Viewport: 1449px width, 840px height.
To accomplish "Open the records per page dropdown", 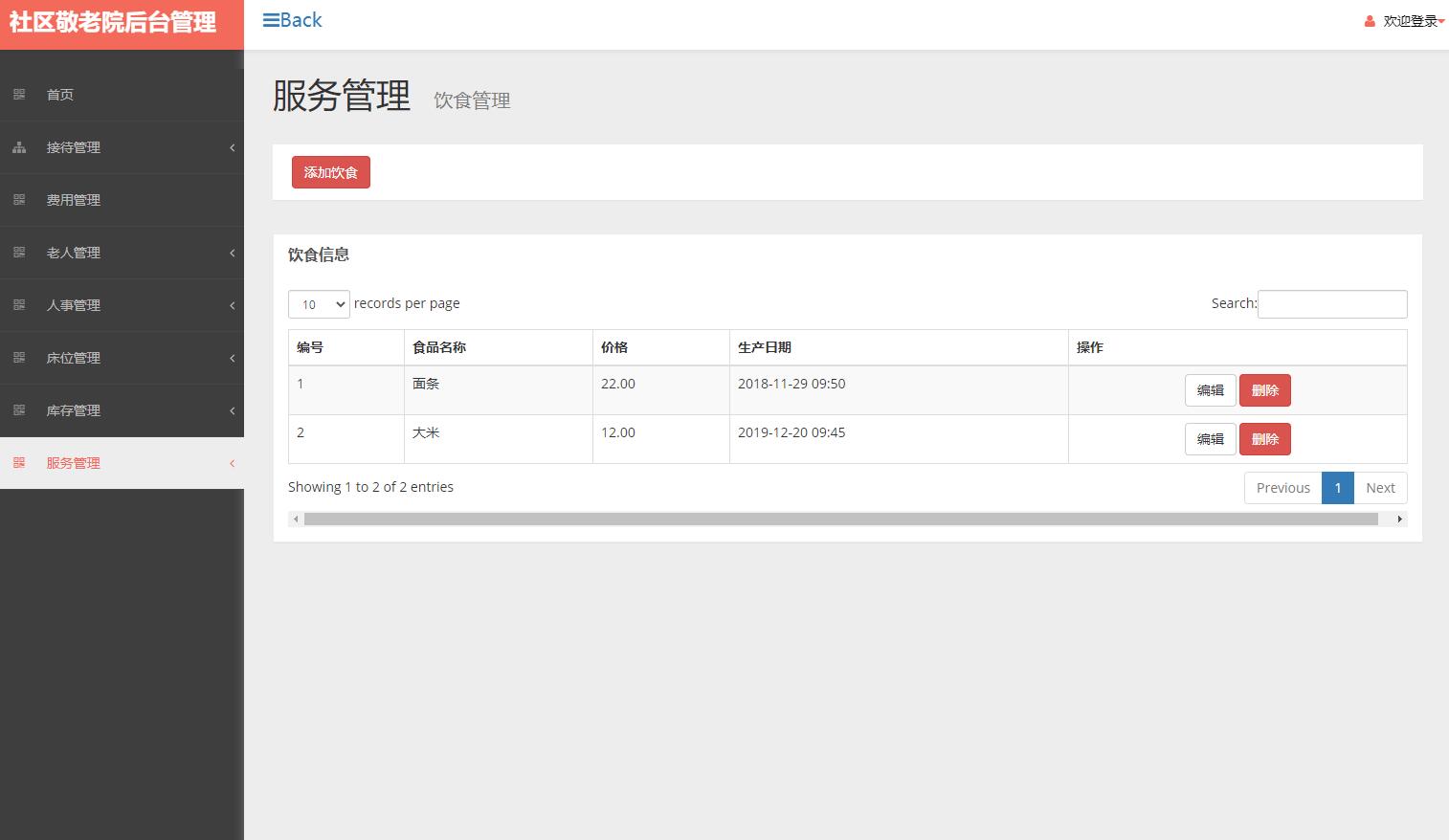I will (319, 303).
